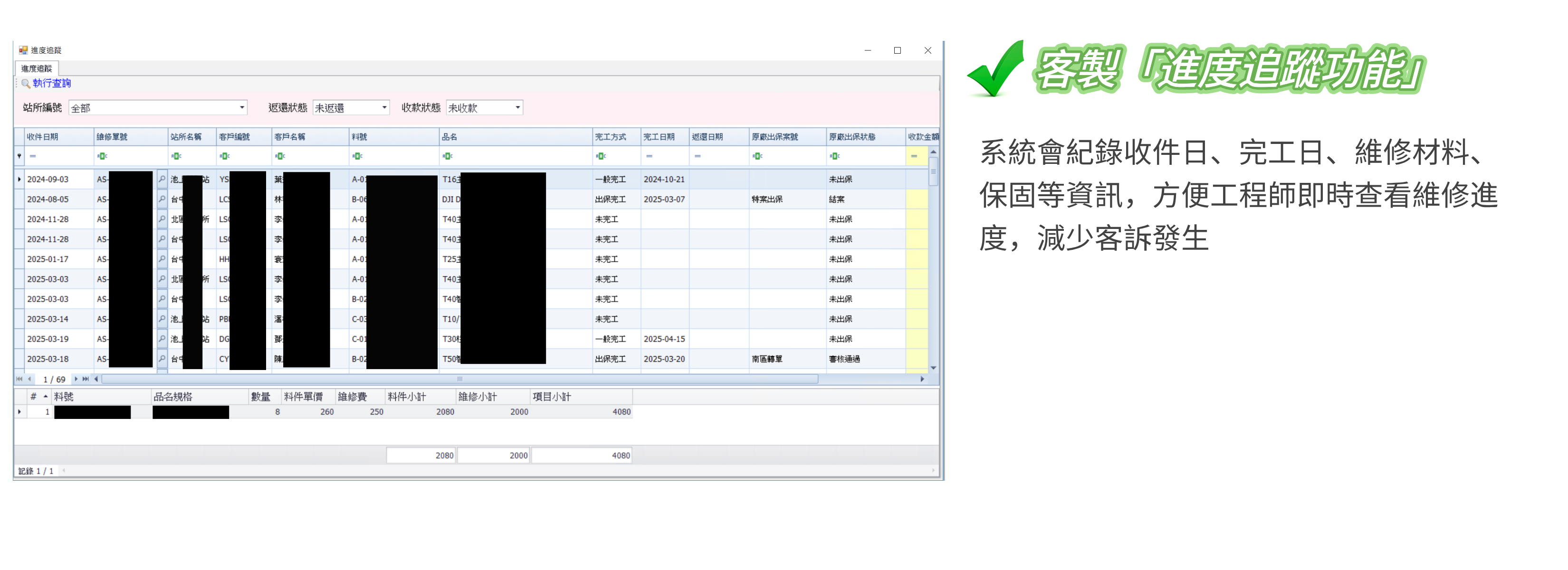Open the 站所編號 dropdown
This screenshot has height=570, width=1568.
click(242, 108)
